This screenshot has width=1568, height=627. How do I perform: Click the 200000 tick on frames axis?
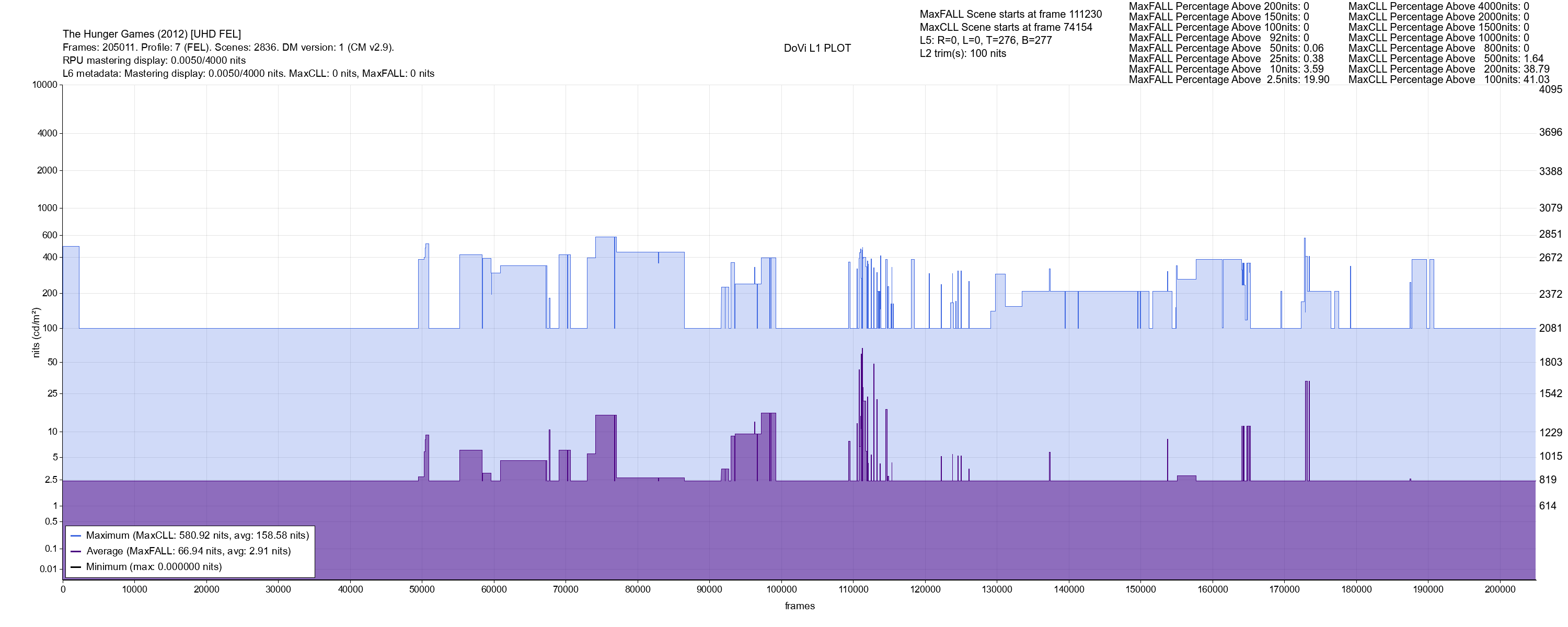click(x=1500, y=590)
